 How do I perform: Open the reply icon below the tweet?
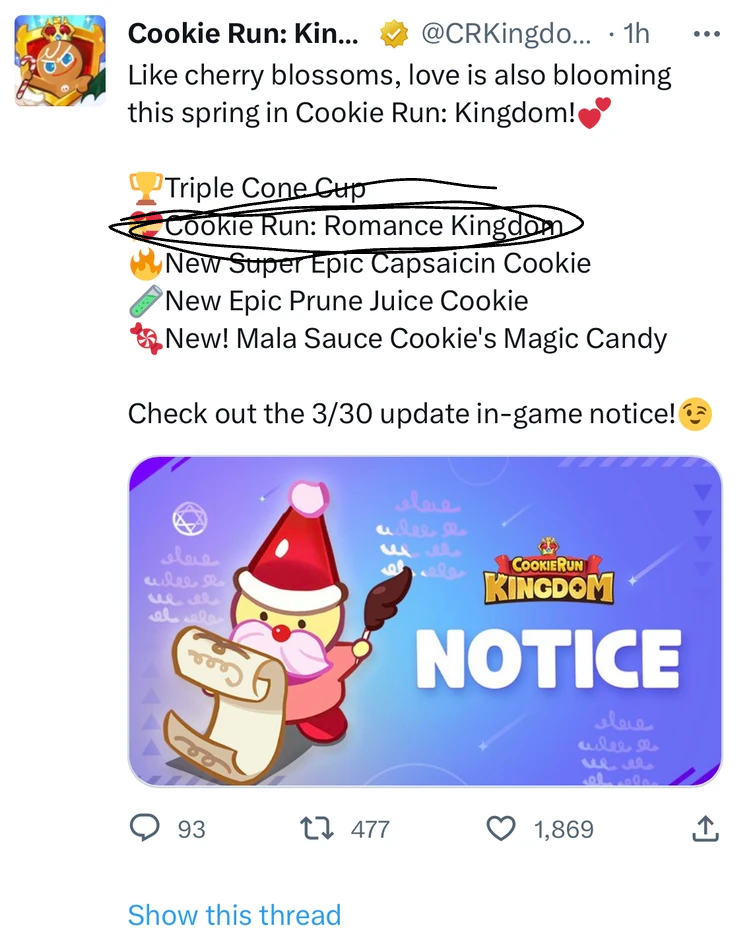point(144,829)
